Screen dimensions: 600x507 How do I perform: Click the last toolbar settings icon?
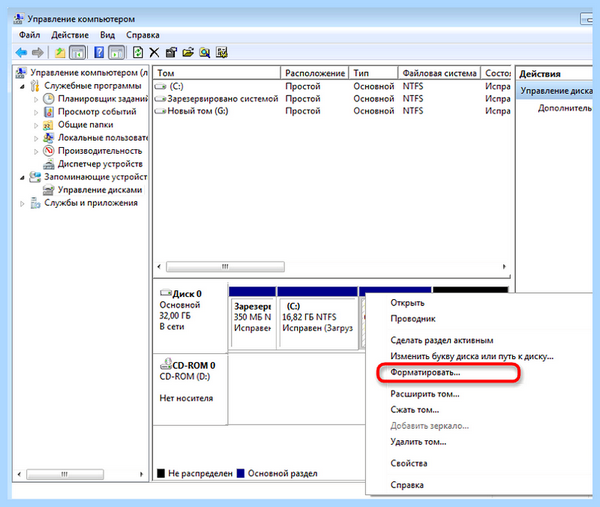pyautogui.click(x=222, y=52)
